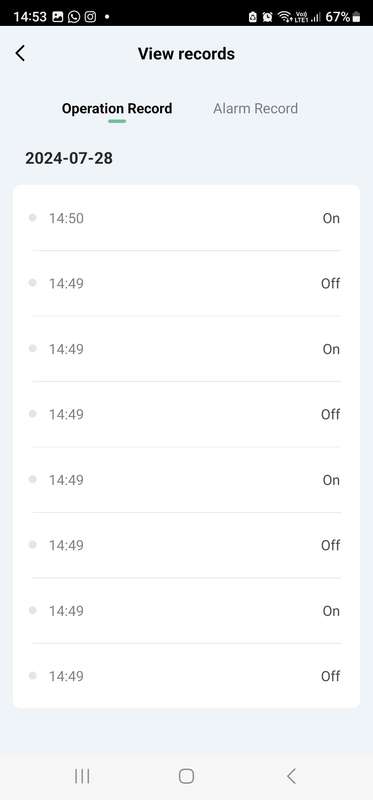Tap the 2024-07-28 date heading

click(x=69, y=158)
